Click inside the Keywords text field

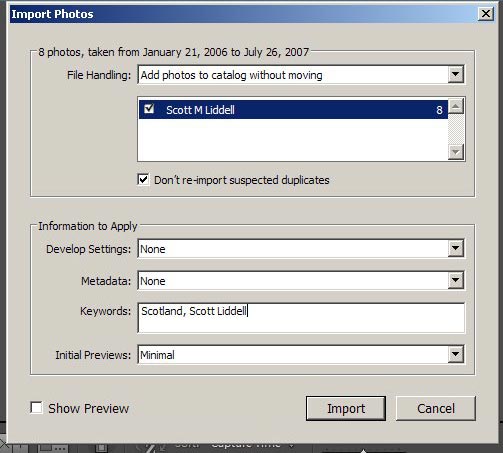tap(301, 318)
